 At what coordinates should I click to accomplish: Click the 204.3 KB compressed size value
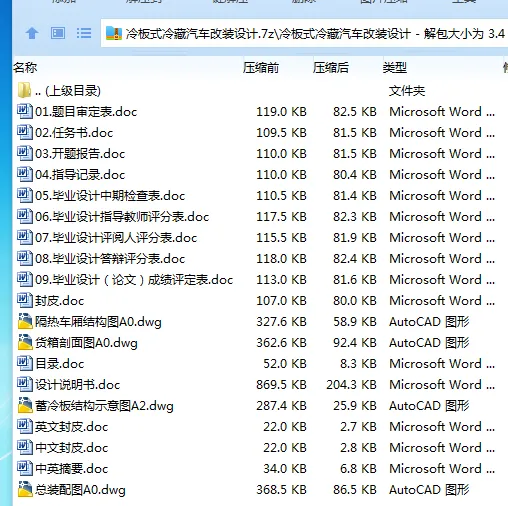[351, 385]
